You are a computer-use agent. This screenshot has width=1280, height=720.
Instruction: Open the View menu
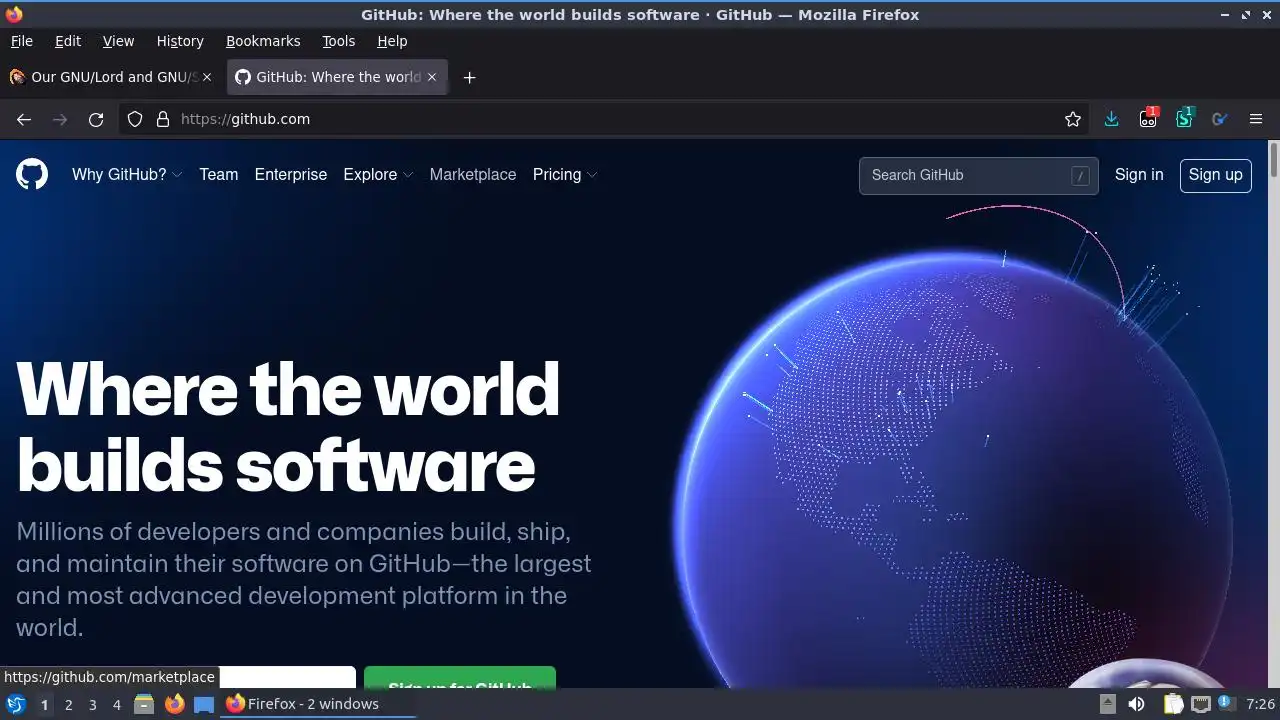118,41
